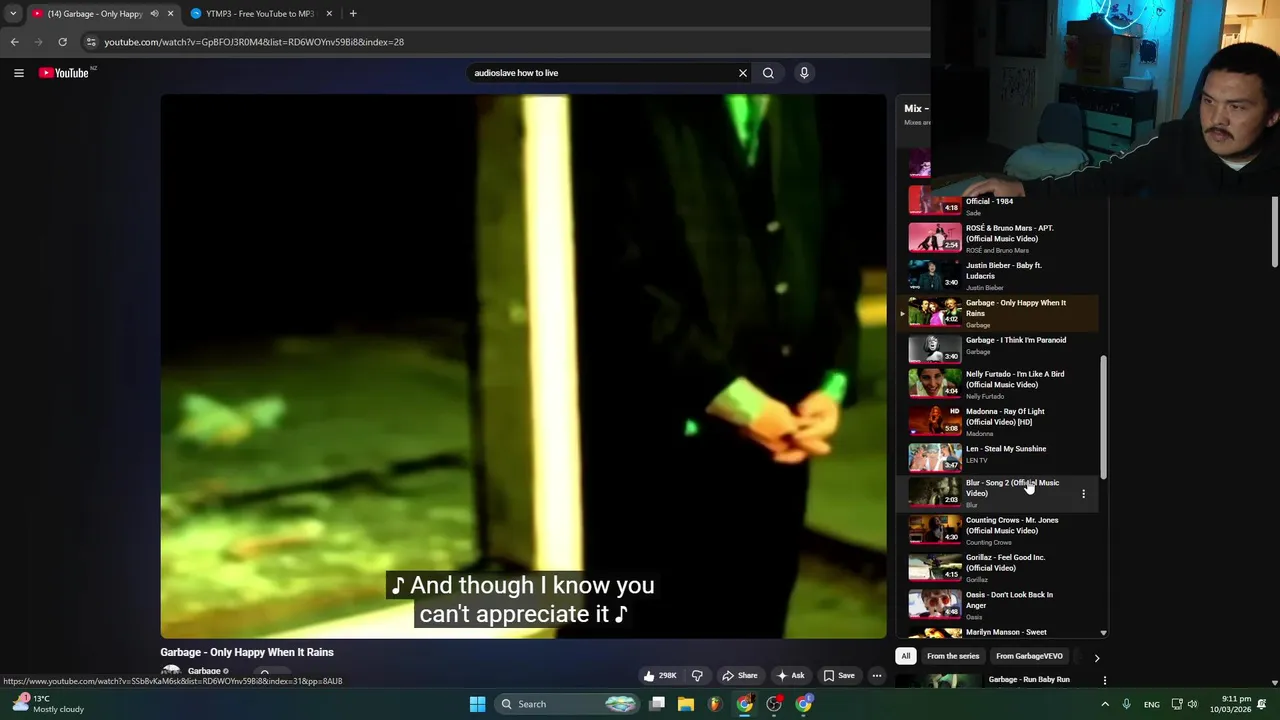Select the From GarbageVEVO chip
This screenshot has height=720, width=1280.
click(1029, 656)
